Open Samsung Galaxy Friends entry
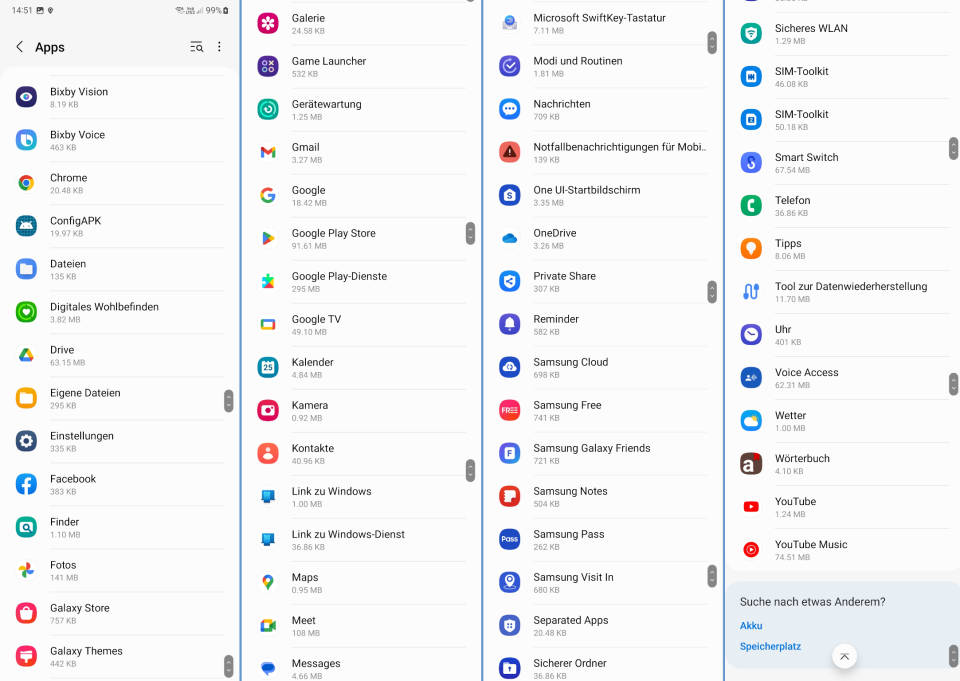 (603, 454)
